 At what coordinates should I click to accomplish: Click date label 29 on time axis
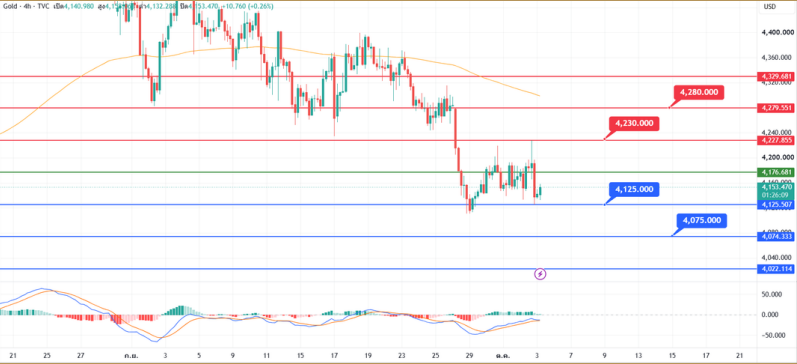469,355
